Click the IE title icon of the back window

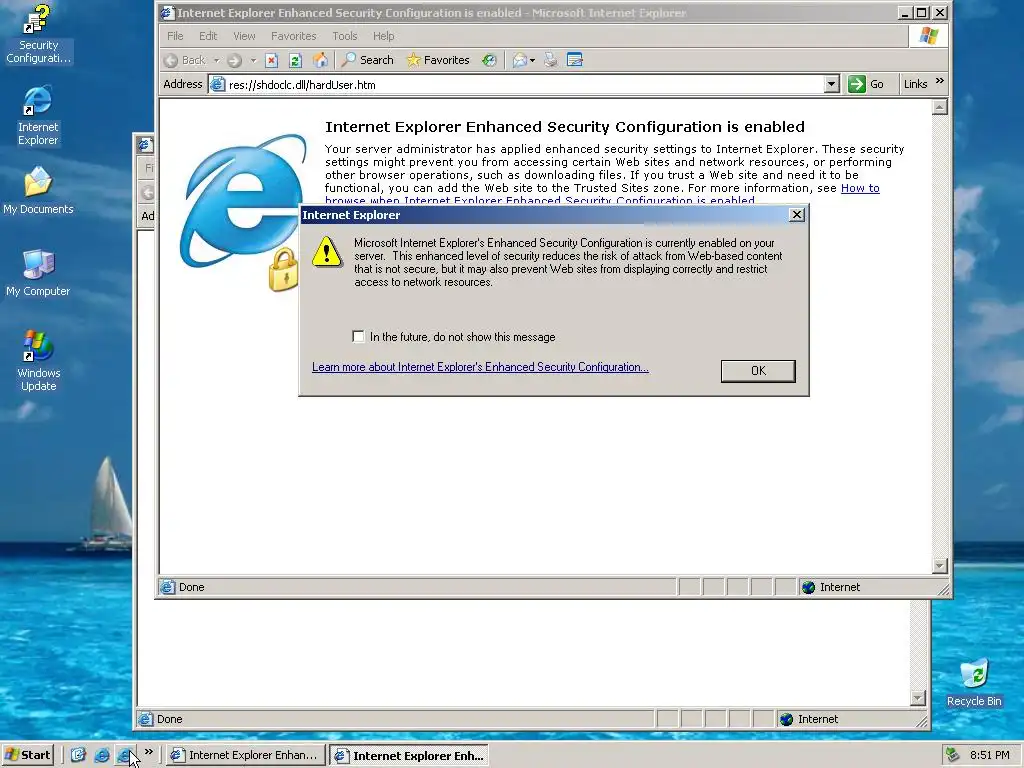(144, 144)
